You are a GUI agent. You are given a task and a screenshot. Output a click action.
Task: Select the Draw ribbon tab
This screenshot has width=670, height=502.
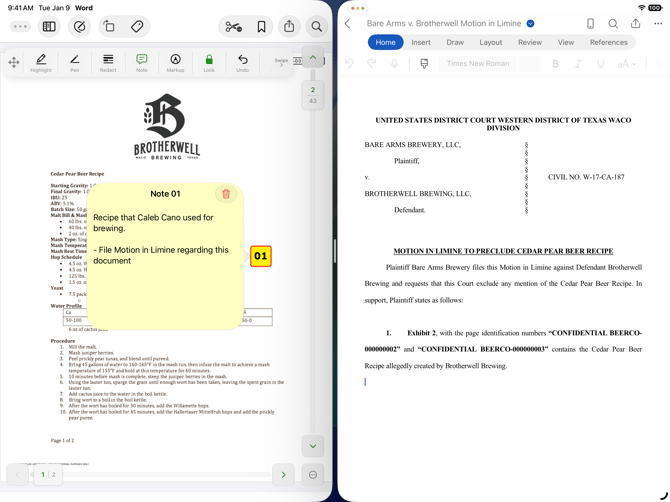click(x=455, y=42)
